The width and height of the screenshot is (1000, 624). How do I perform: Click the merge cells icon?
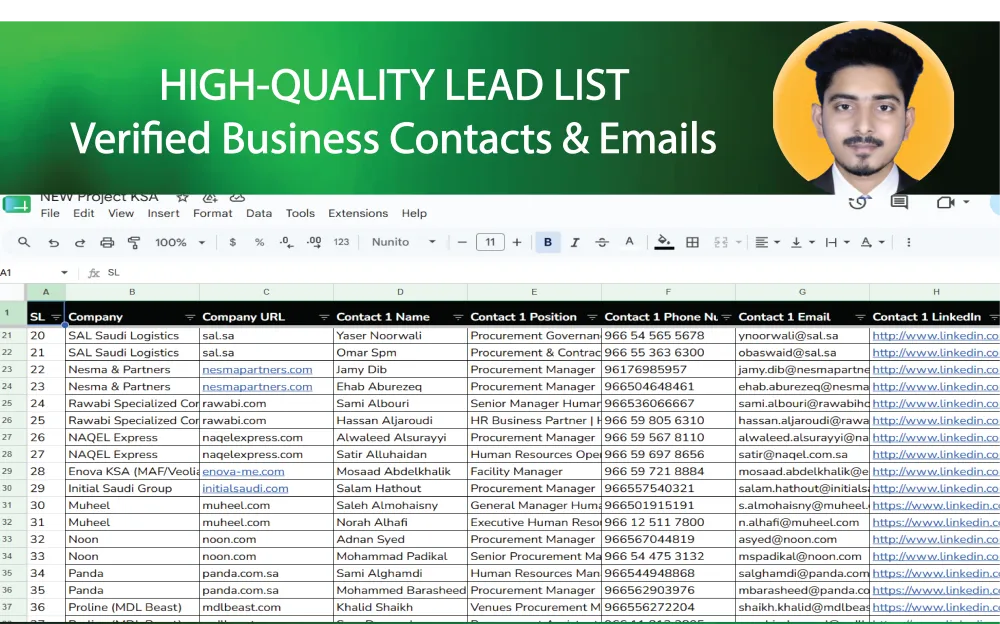coord(721,242)
